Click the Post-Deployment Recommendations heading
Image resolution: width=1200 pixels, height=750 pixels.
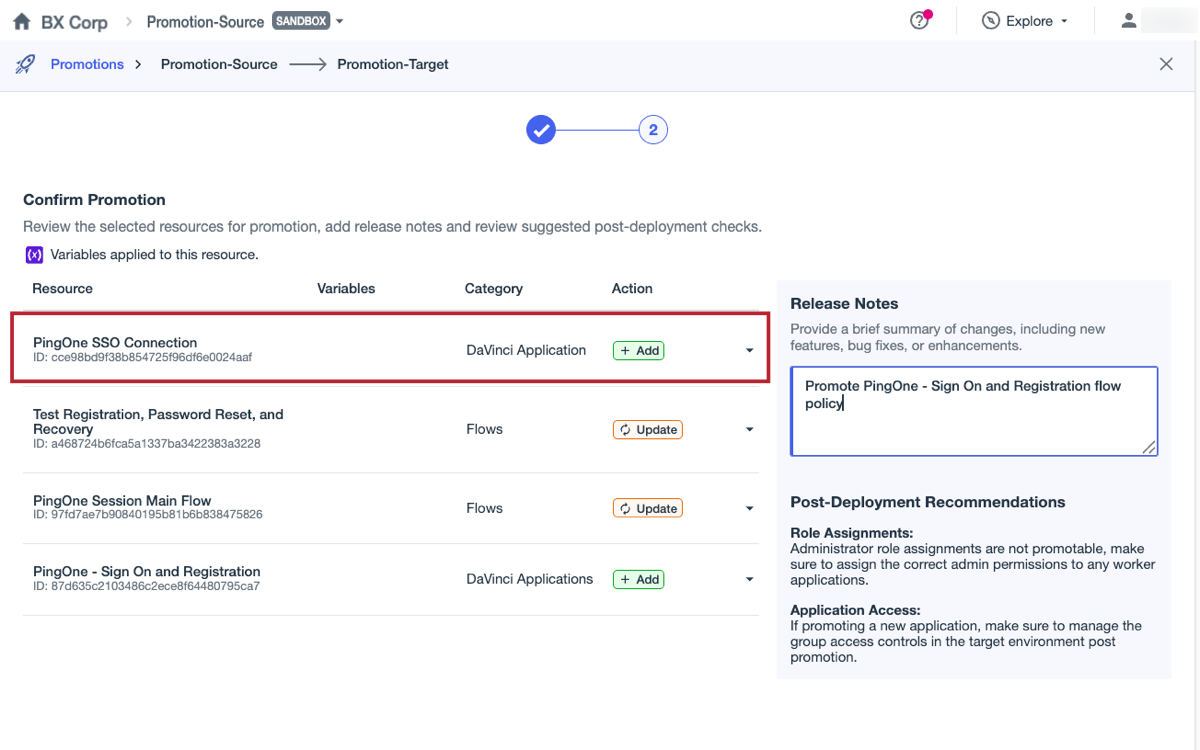(x=928, y=502)
